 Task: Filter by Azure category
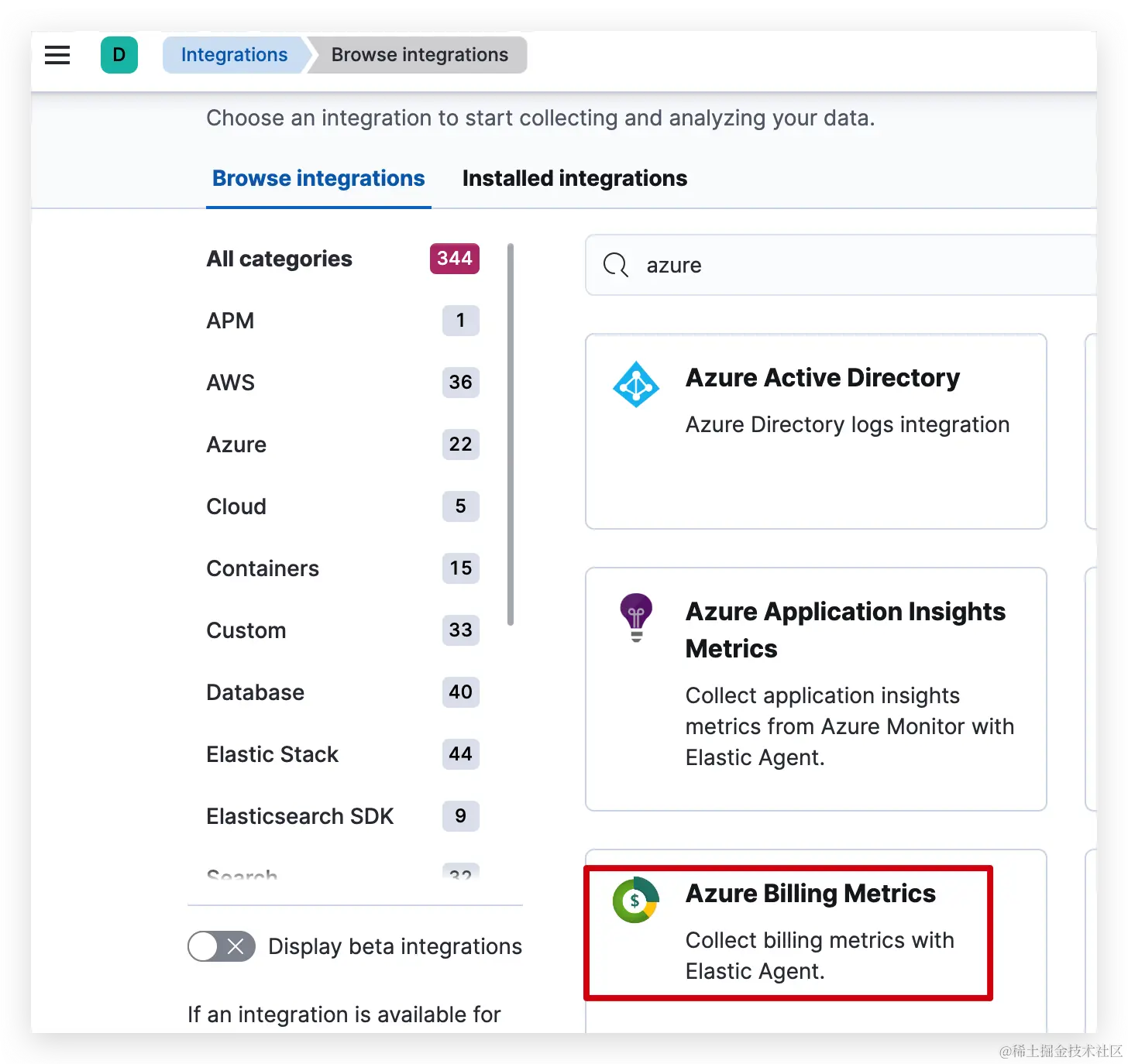342,444
